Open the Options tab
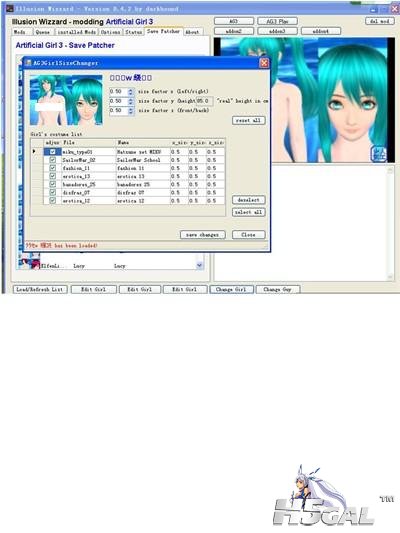Screen dimensions: 400x533 click(x=110, y=32)
